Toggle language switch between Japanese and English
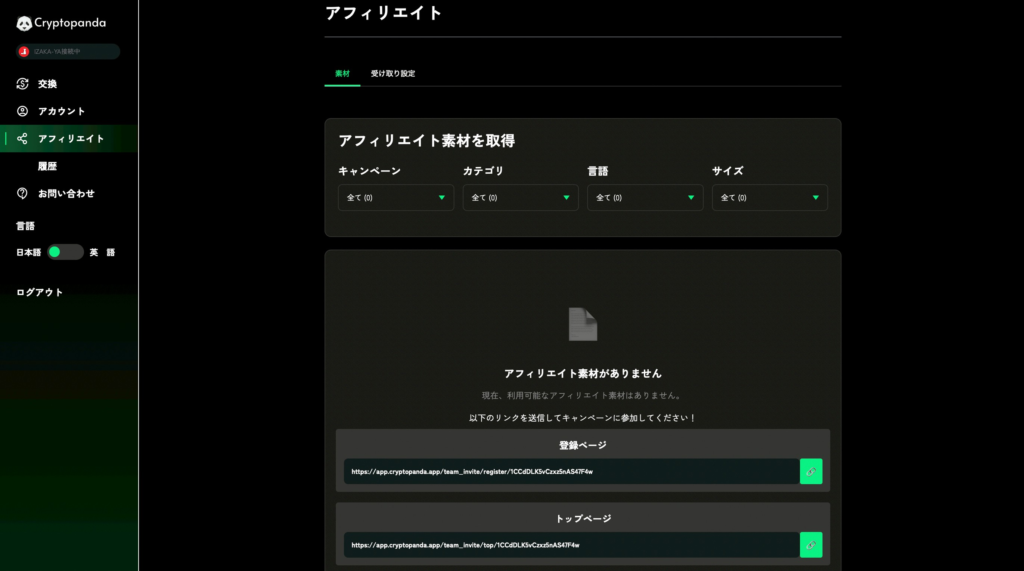The height and width of the screenshot is (571, 1024). click(x=66, y=252)
